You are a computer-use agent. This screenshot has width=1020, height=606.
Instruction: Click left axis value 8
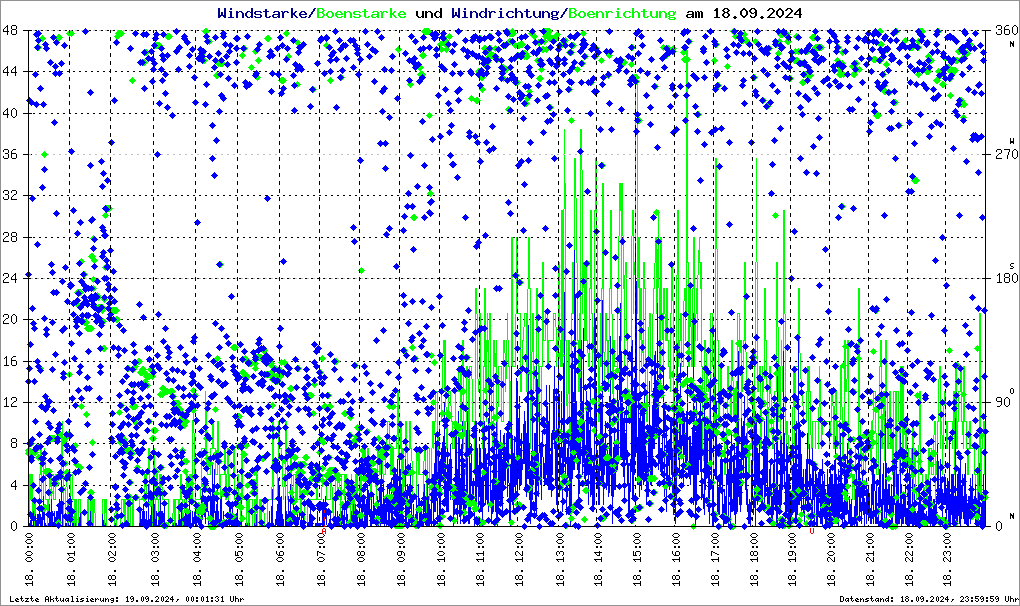[13, 443]
